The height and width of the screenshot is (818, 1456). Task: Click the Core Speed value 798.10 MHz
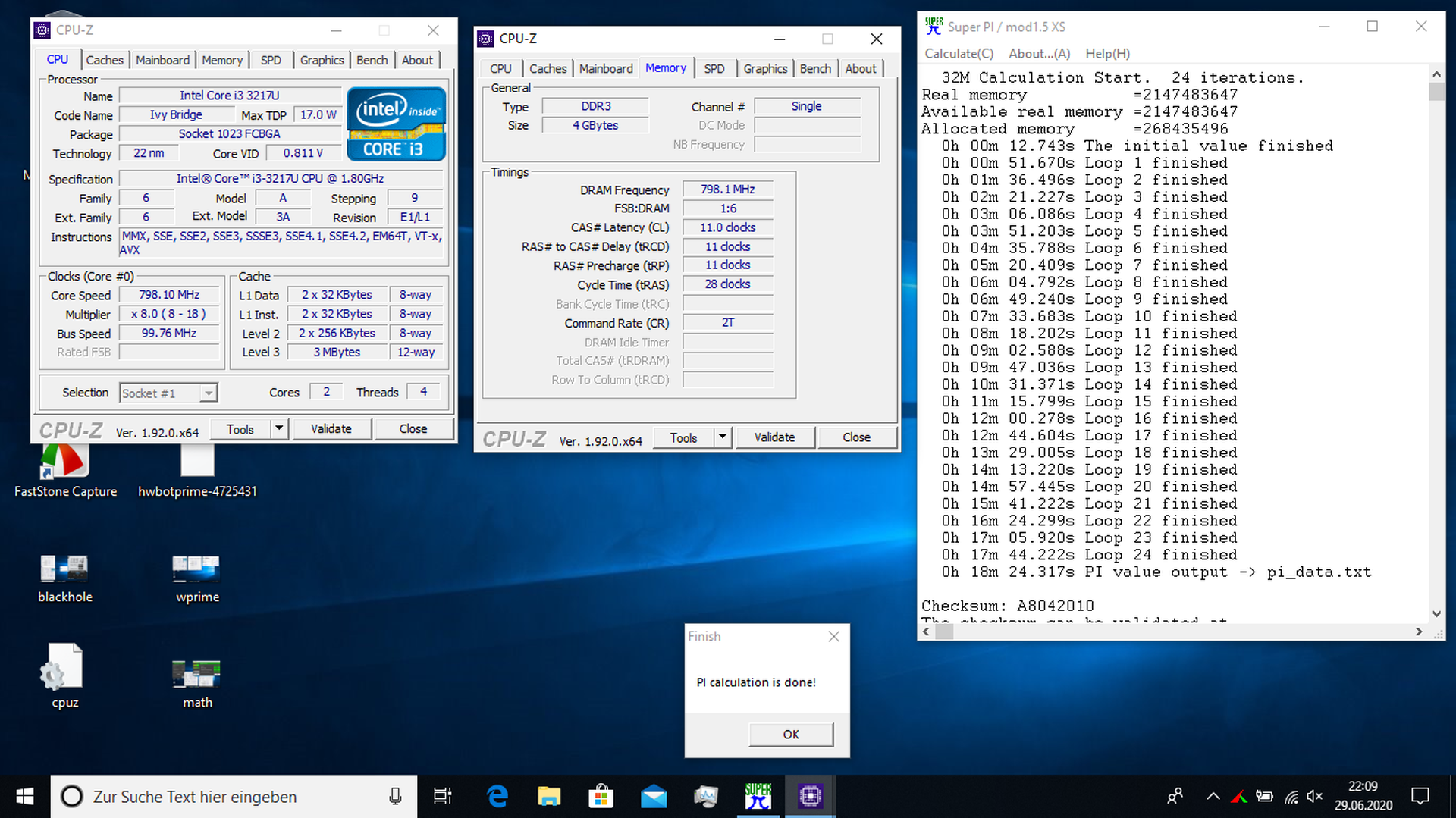click(x=169, y=295)
